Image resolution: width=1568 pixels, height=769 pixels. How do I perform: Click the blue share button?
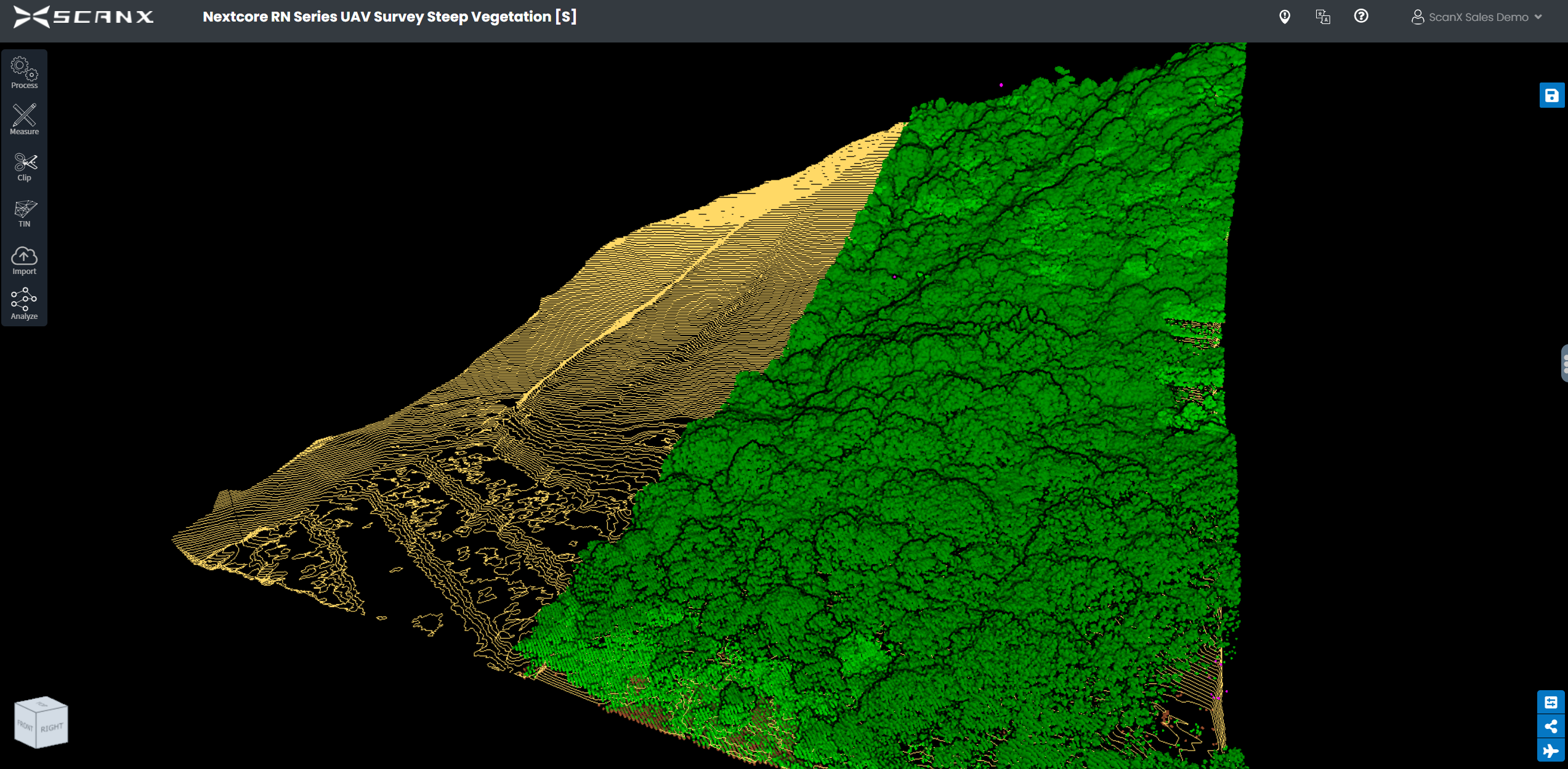(x=1550, y=726)
